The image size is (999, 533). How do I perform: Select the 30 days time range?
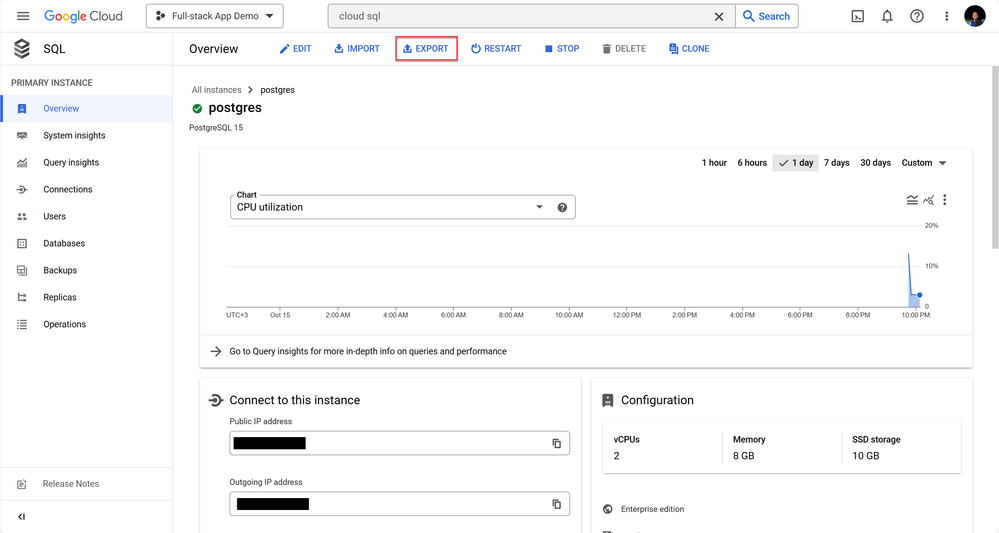[x=875, y=163]
